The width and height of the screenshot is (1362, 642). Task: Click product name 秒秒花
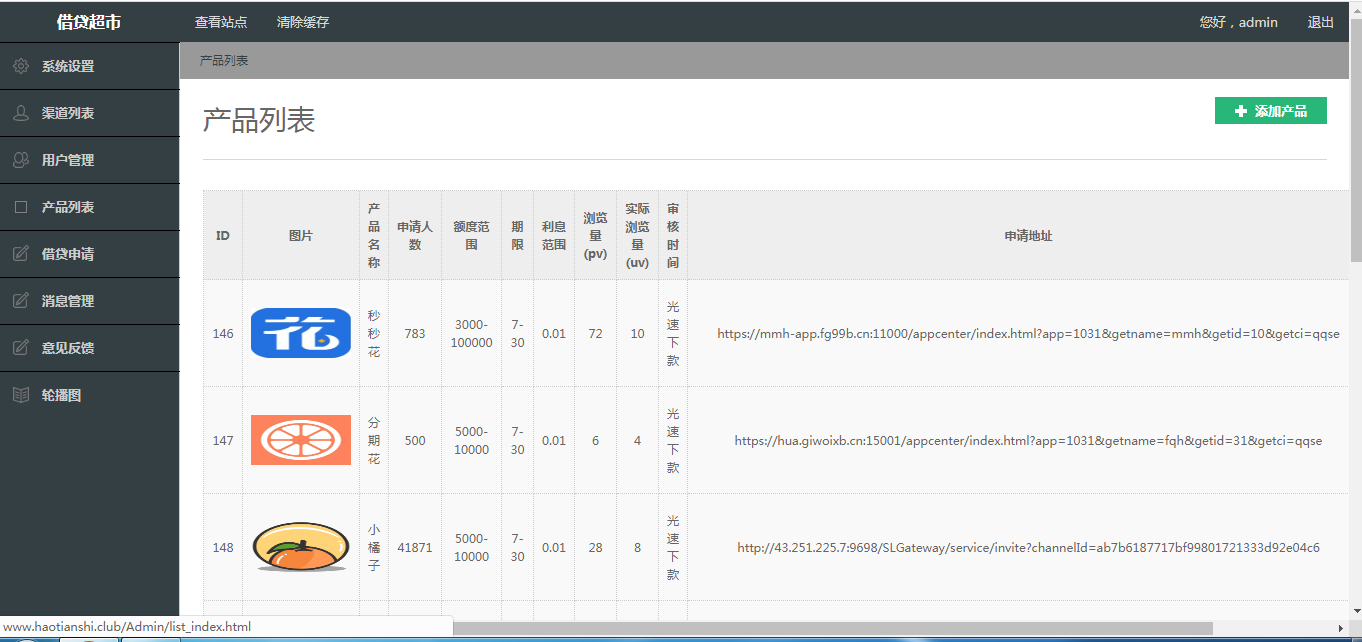click(374, 334)
